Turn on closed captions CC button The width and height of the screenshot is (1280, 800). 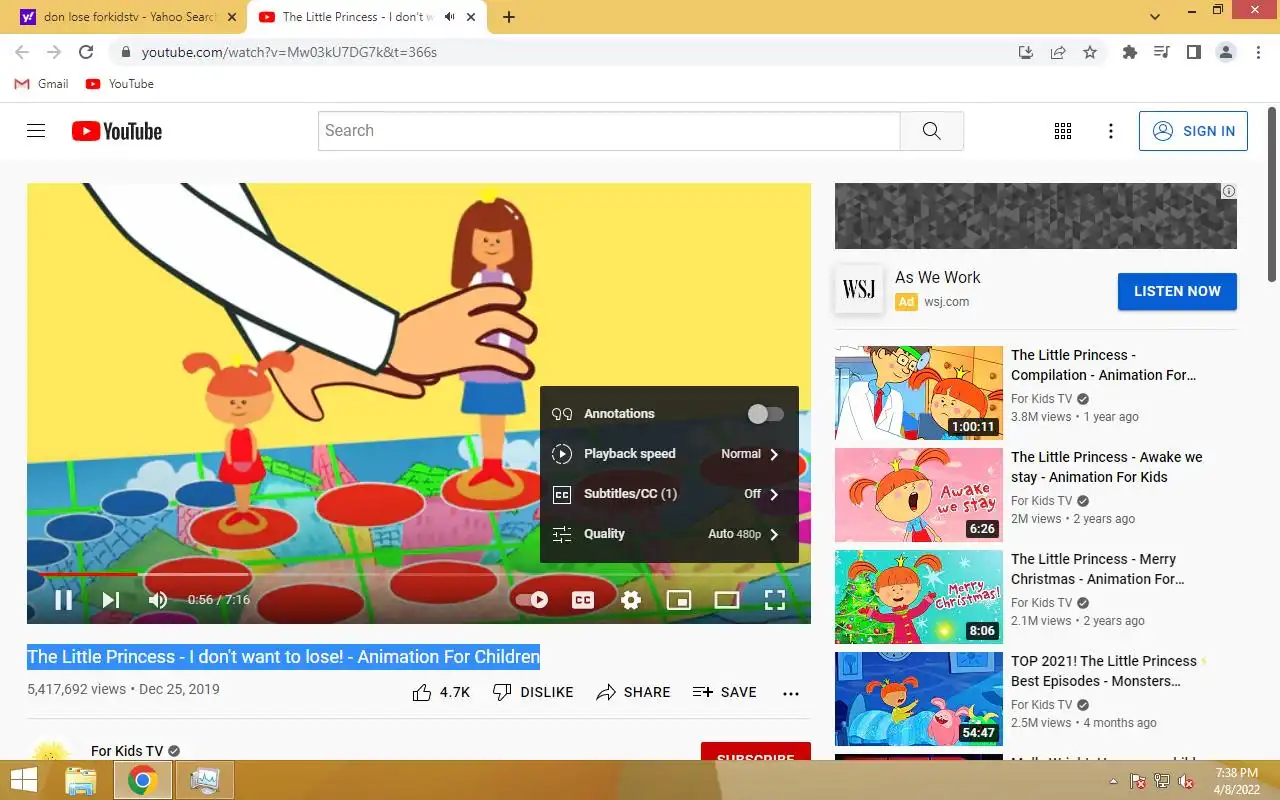[x=583, y=600]
